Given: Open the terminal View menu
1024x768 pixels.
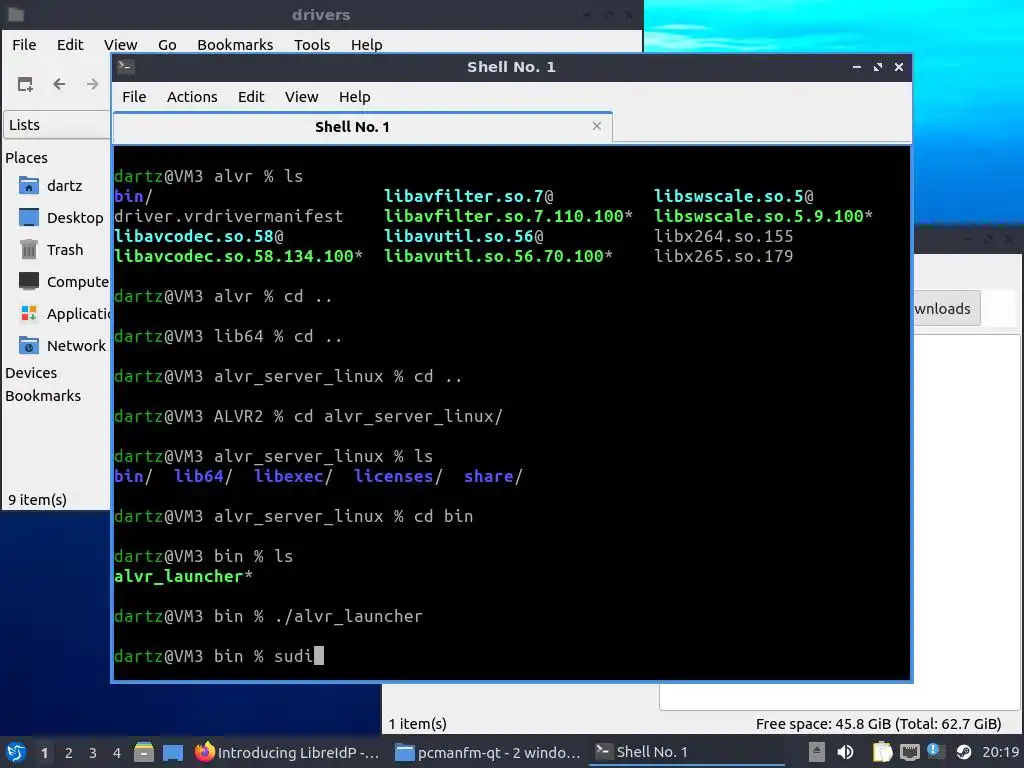Looking at the screenshot, I should pos(301,97).
